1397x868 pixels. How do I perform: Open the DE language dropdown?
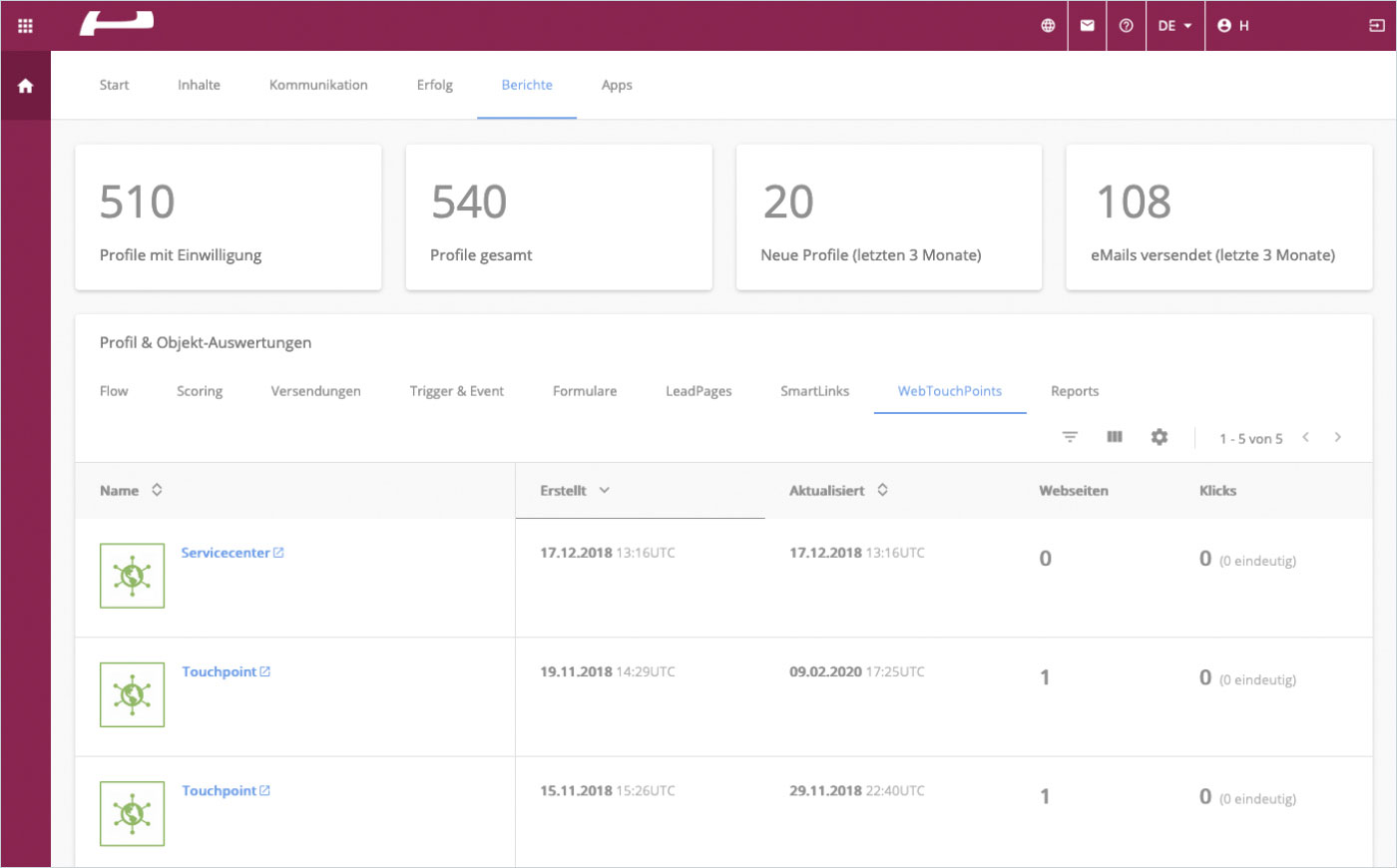[x=1174, y=26]
